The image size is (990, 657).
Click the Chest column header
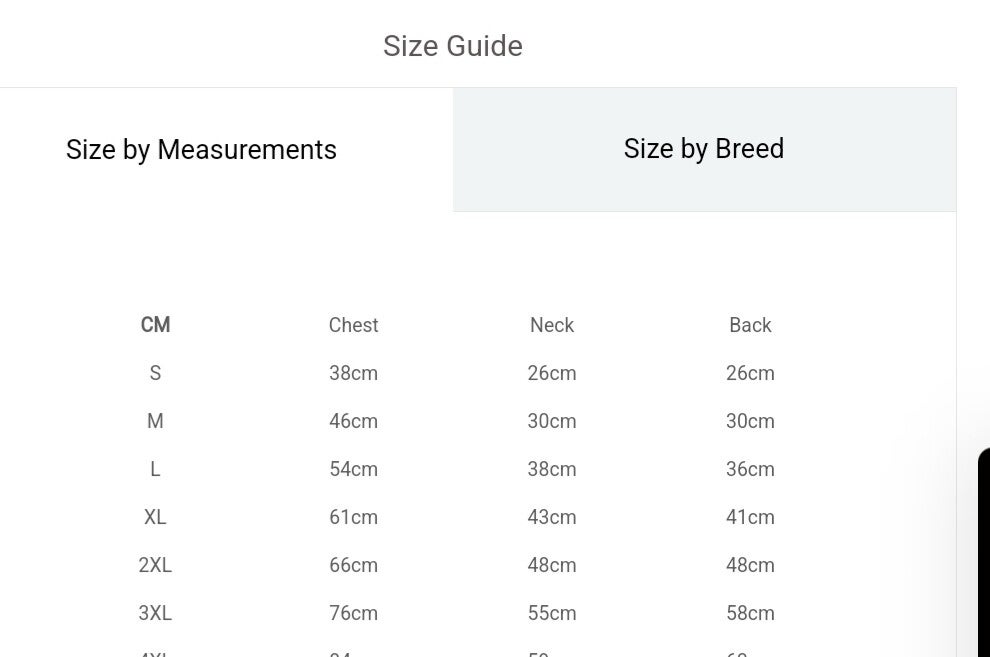(x=353, y=325)
